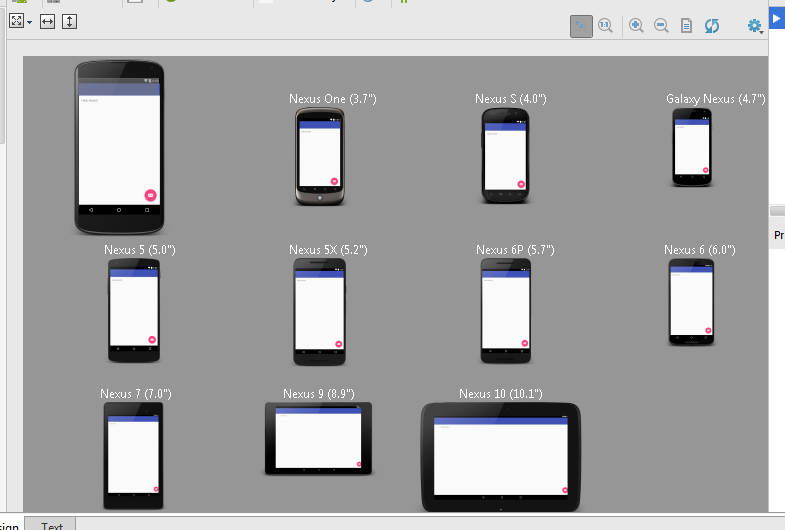Click the refresh preview icon

coord(712,26)
